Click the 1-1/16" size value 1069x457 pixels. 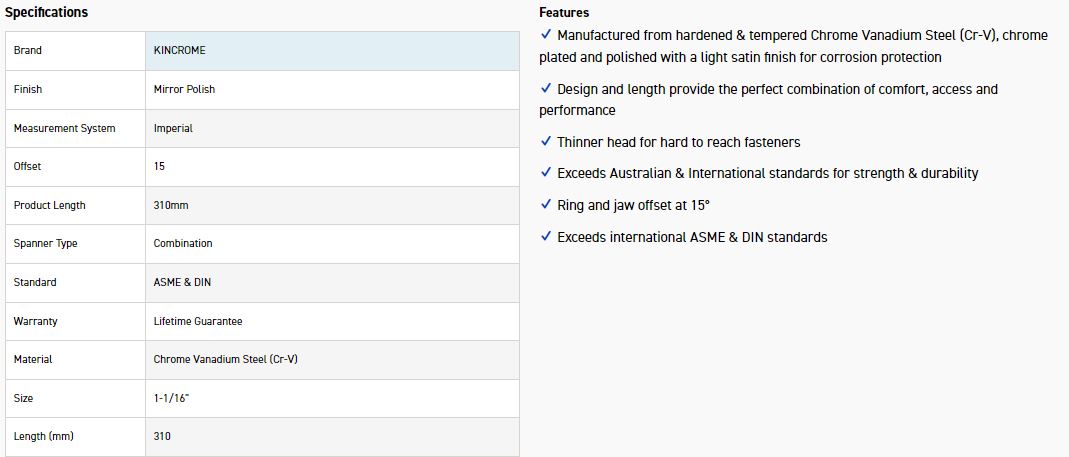[171, 398]
